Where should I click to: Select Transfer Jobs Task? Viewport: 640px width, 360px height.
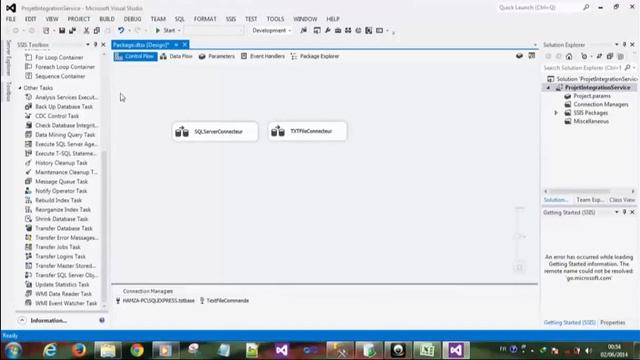click(59, 247)
